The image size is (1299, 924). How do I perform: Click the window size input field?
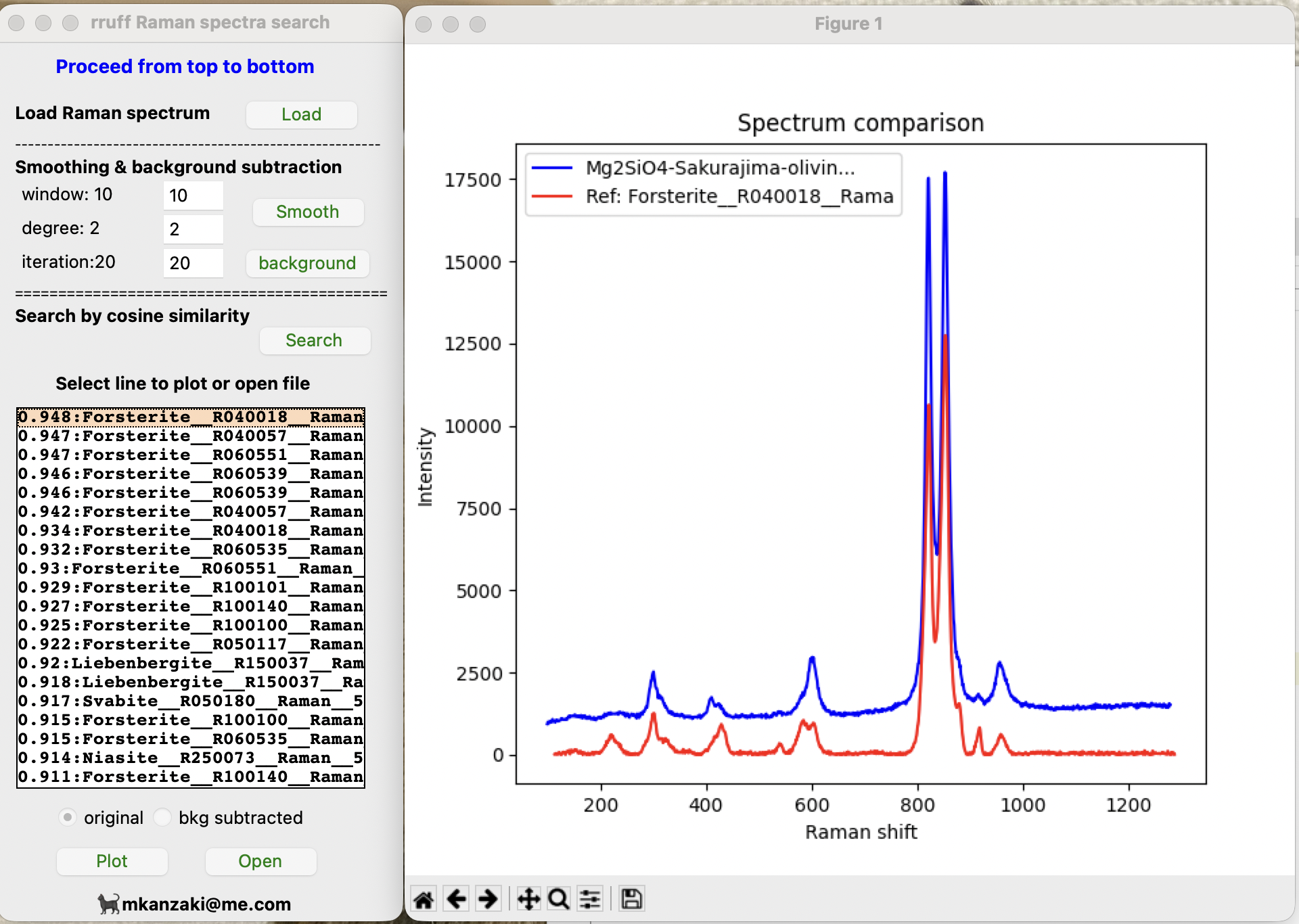click(x=193, y=195)
